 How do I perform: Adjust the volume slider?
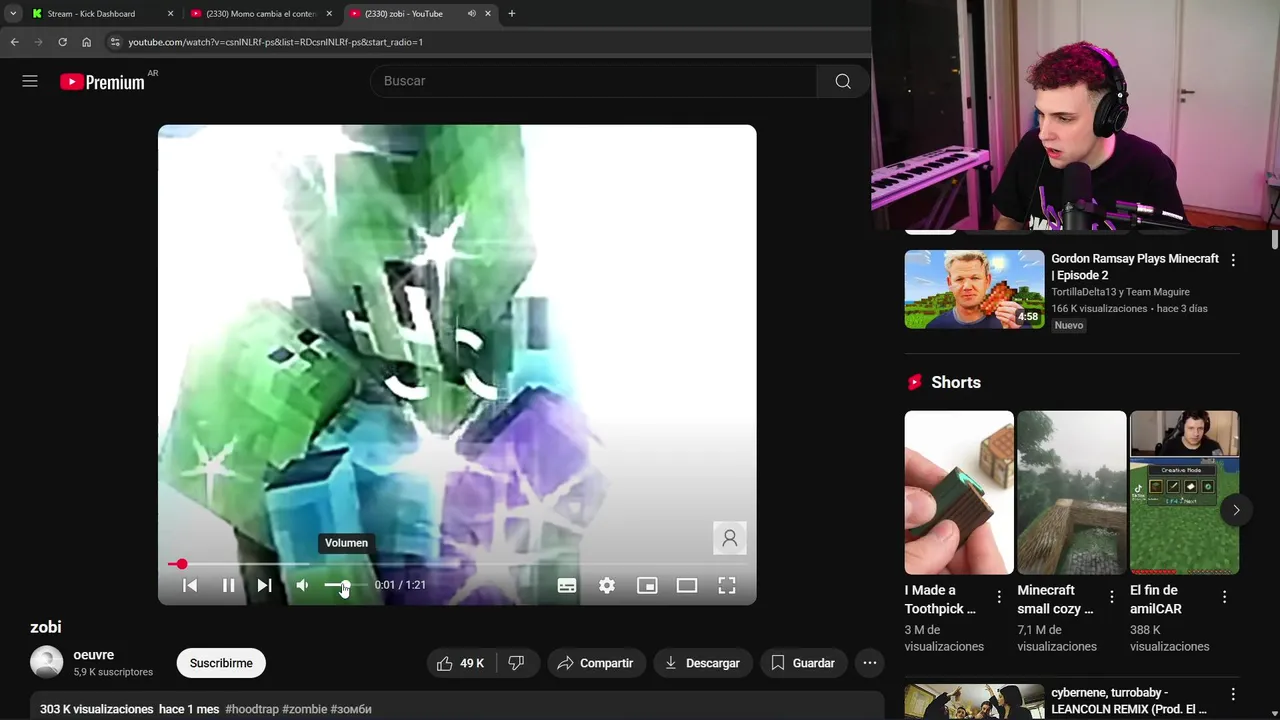(344, 585)
